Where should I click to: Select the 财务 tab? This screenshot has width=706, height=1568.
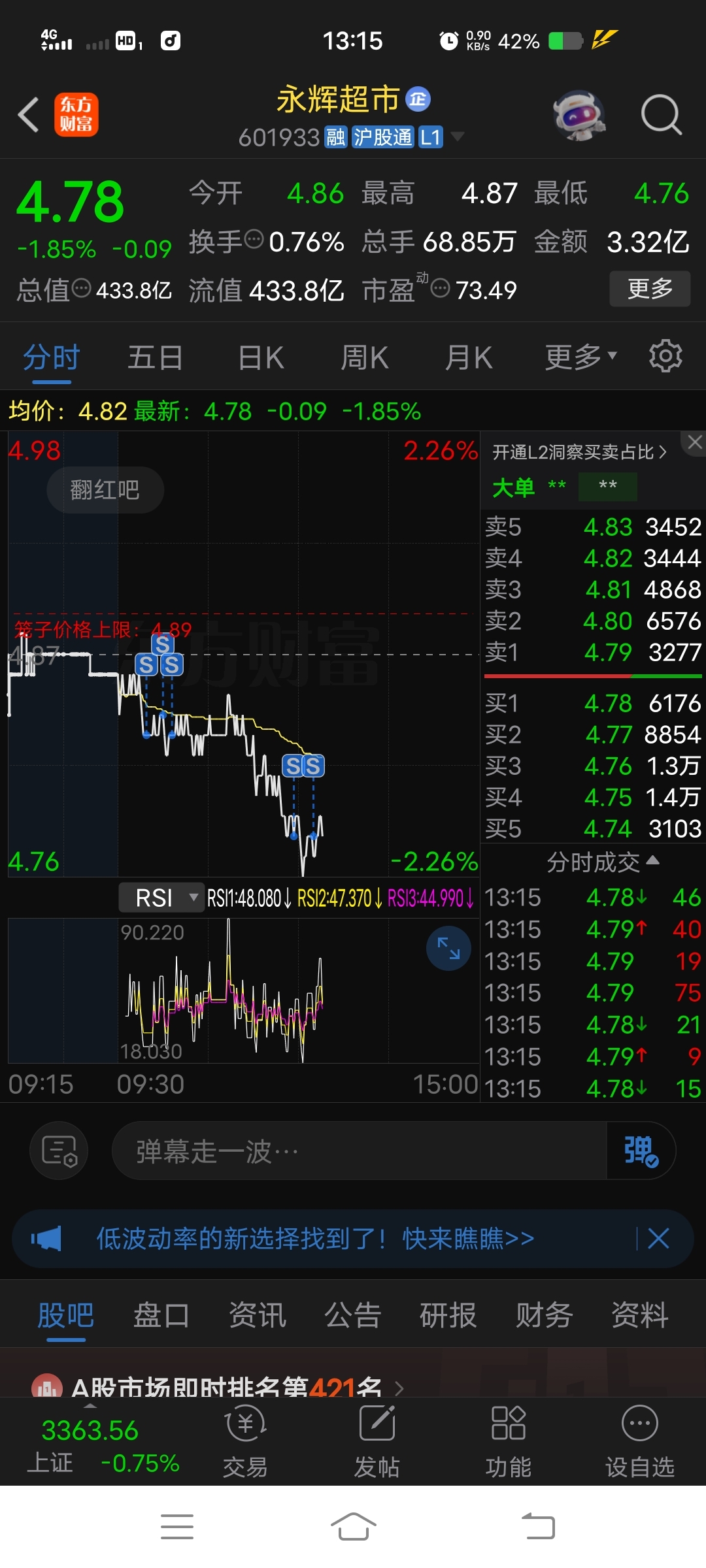[545, 1315]
